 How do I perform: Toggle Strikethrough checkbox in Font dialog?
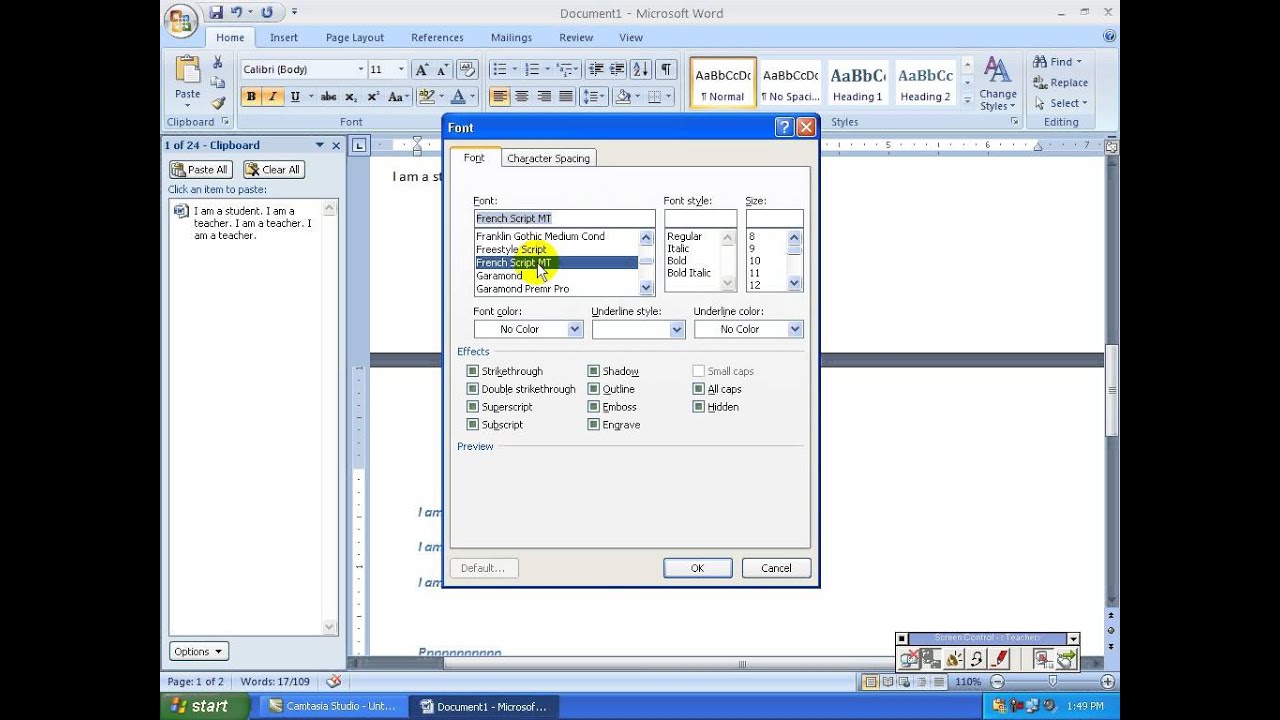pyautogui.click(x=473, y=371)
